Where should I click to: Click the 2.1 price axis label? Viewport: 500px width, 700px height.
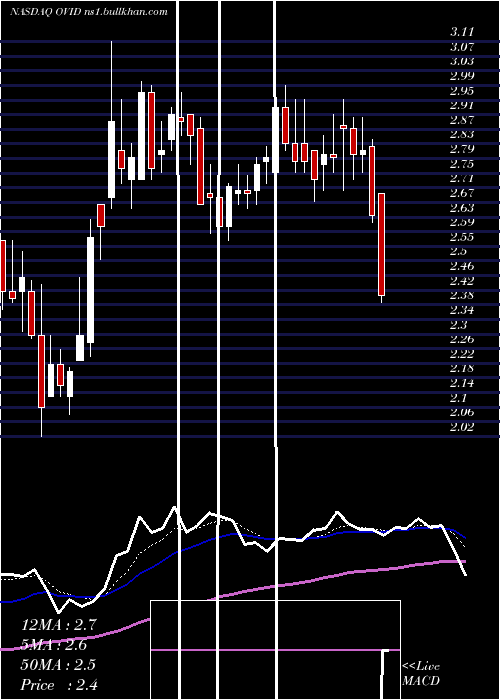(459, 397)
